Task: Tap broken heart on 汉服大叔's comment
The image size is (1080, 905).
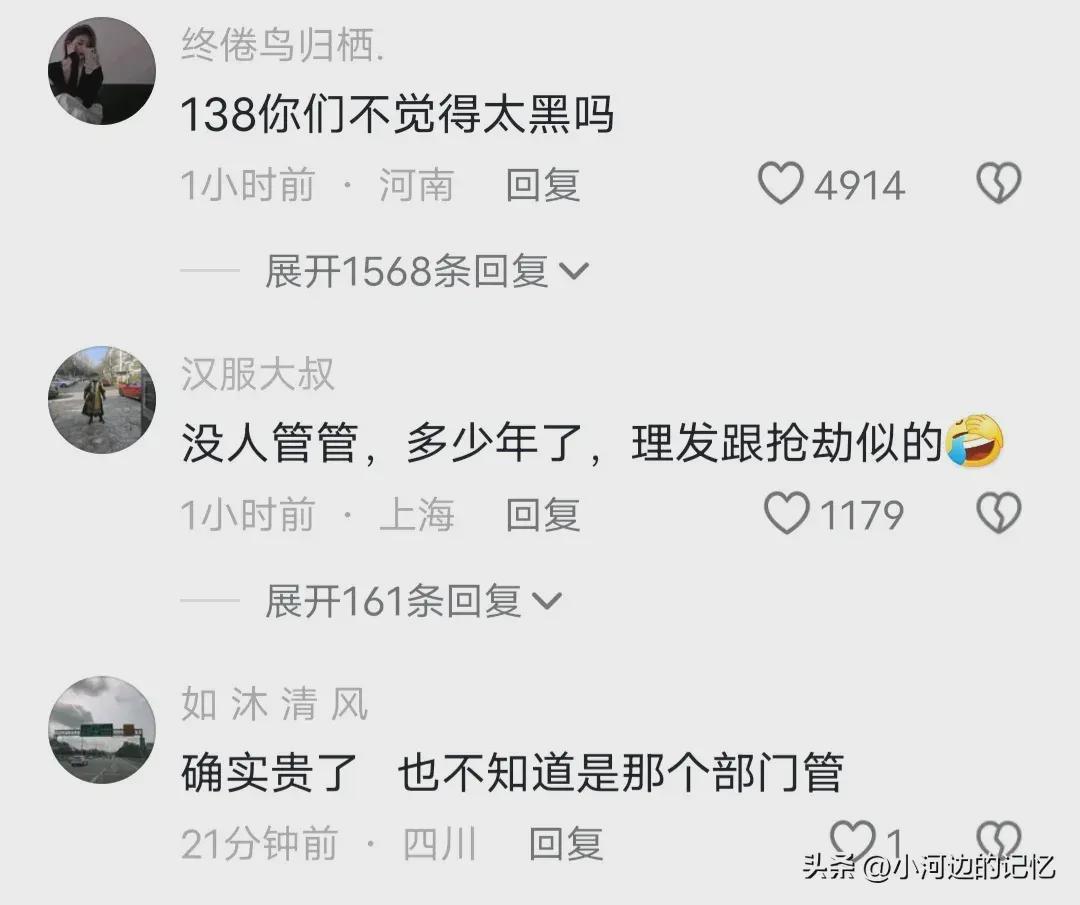Action: 999,513
